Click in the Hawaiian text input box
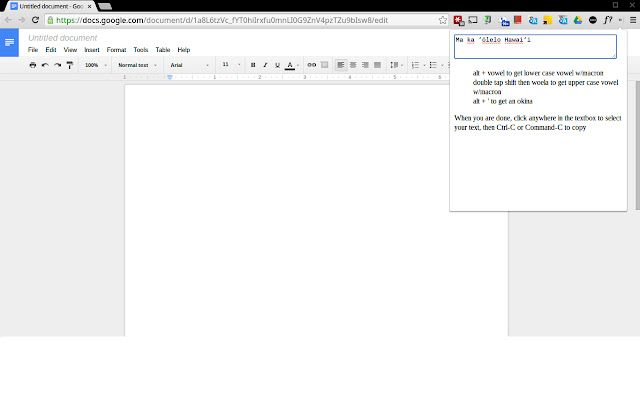The width and height of the screenshot is (640, 400). 535,46
